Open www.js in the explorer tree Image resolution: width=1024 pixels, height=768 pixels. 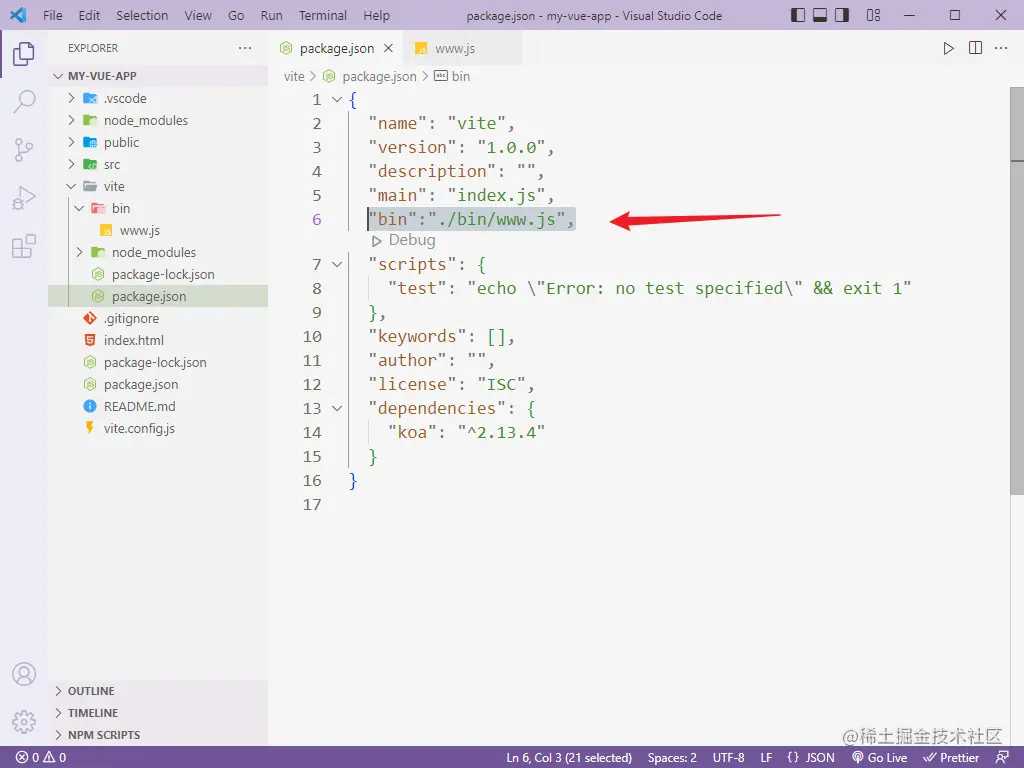pyautogui.click(x=158, y=231)
